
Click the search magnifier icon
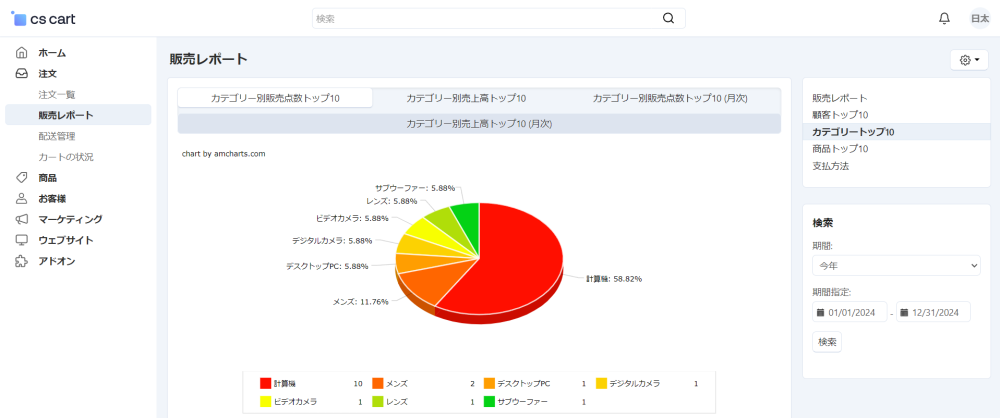[668, 19]
